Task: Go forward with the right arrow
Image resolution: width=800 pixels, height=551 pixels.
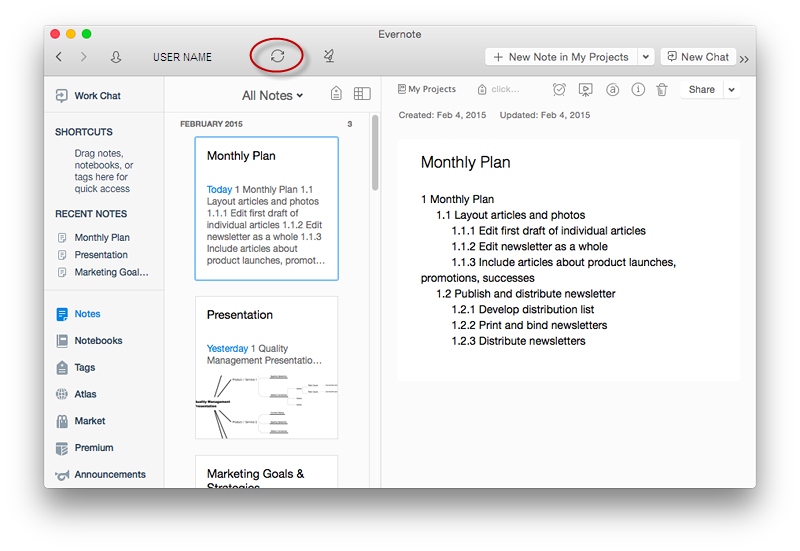Action: (84, 57)
